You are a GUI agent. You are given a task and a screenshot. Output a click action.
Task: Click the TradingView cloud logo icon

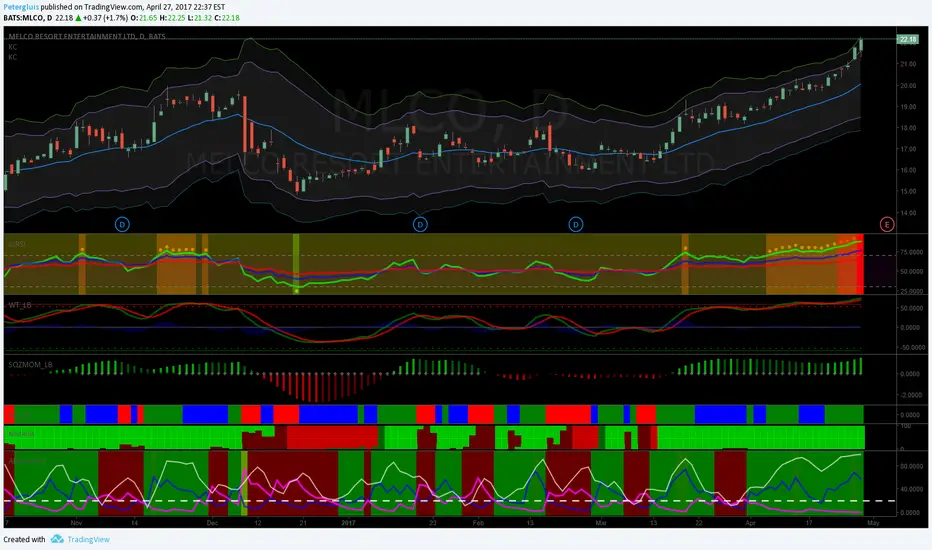coord(57,539)
